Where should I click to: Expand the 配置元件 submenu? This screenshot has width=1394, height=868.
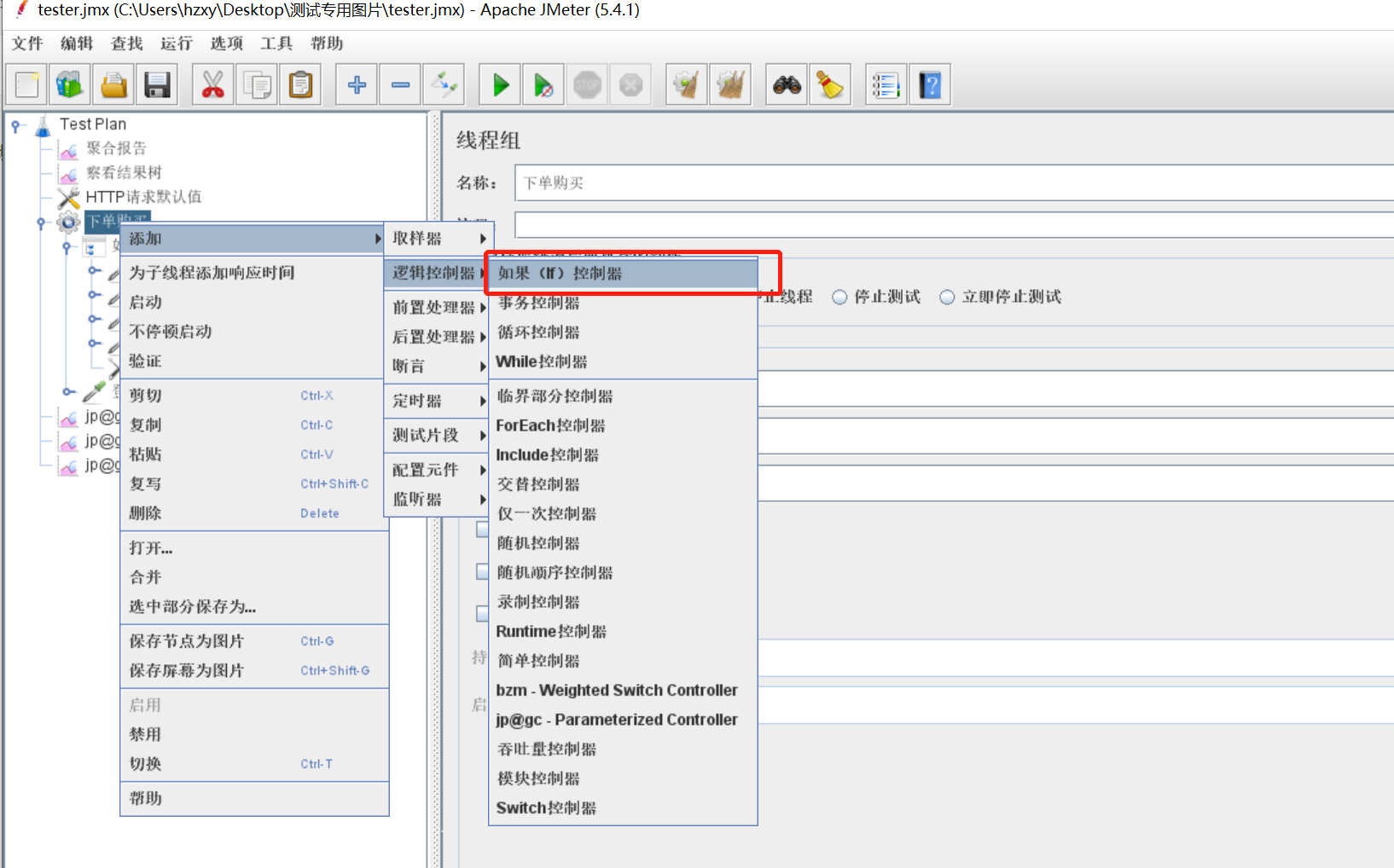[x=437, y=470]
